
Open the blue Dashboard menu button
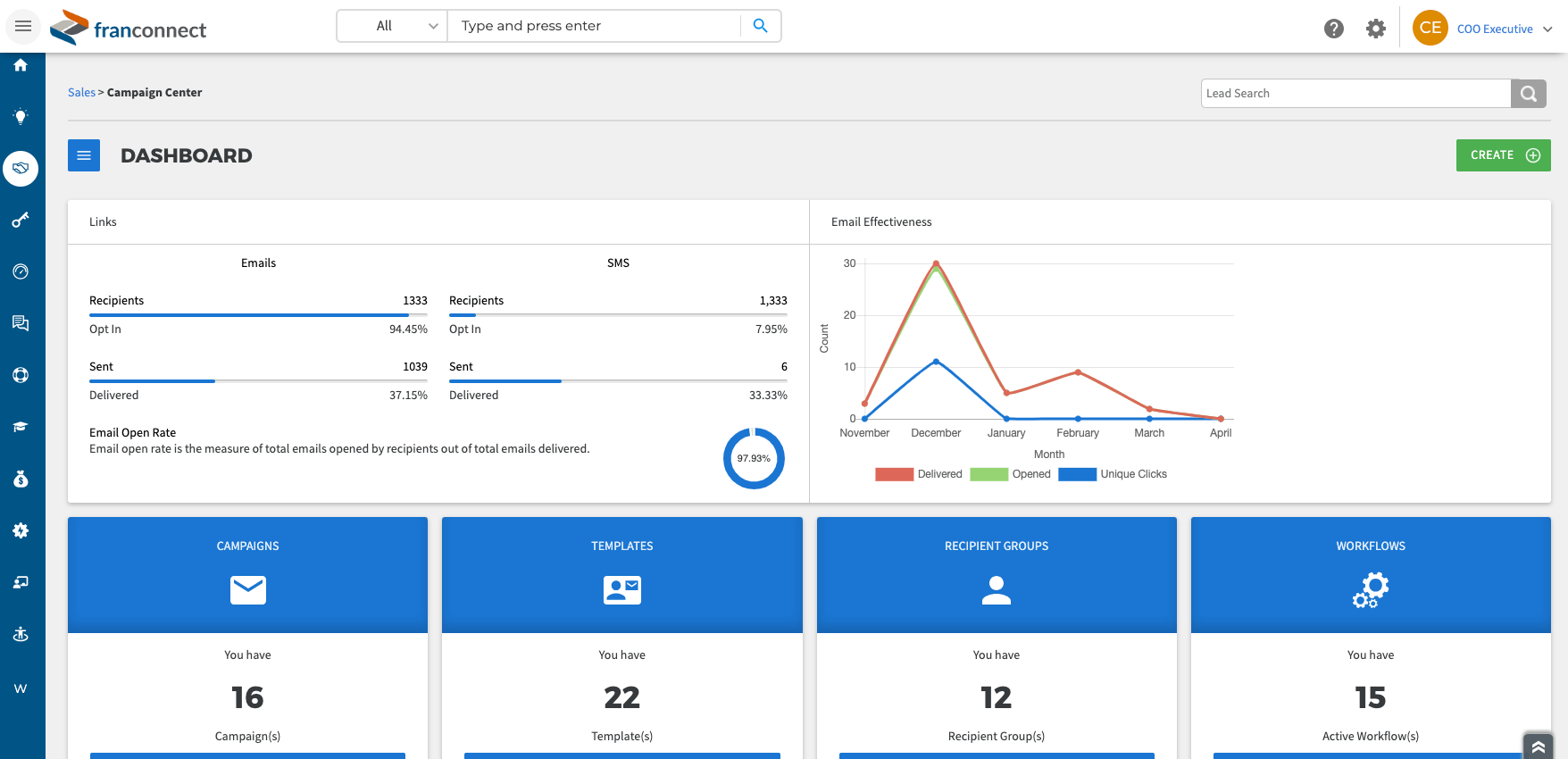tap(84, 155)
